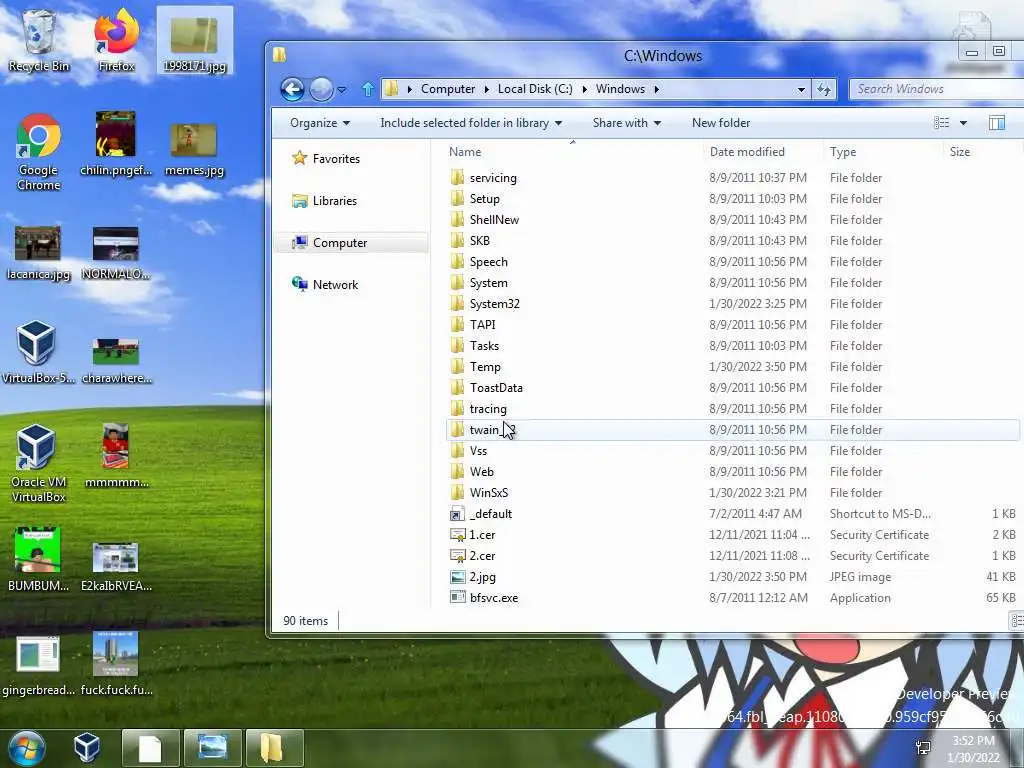The width and height of the screenshot is (1024, 768).
Task: Select the NORMALO desktop file
Action: (116, 253)
